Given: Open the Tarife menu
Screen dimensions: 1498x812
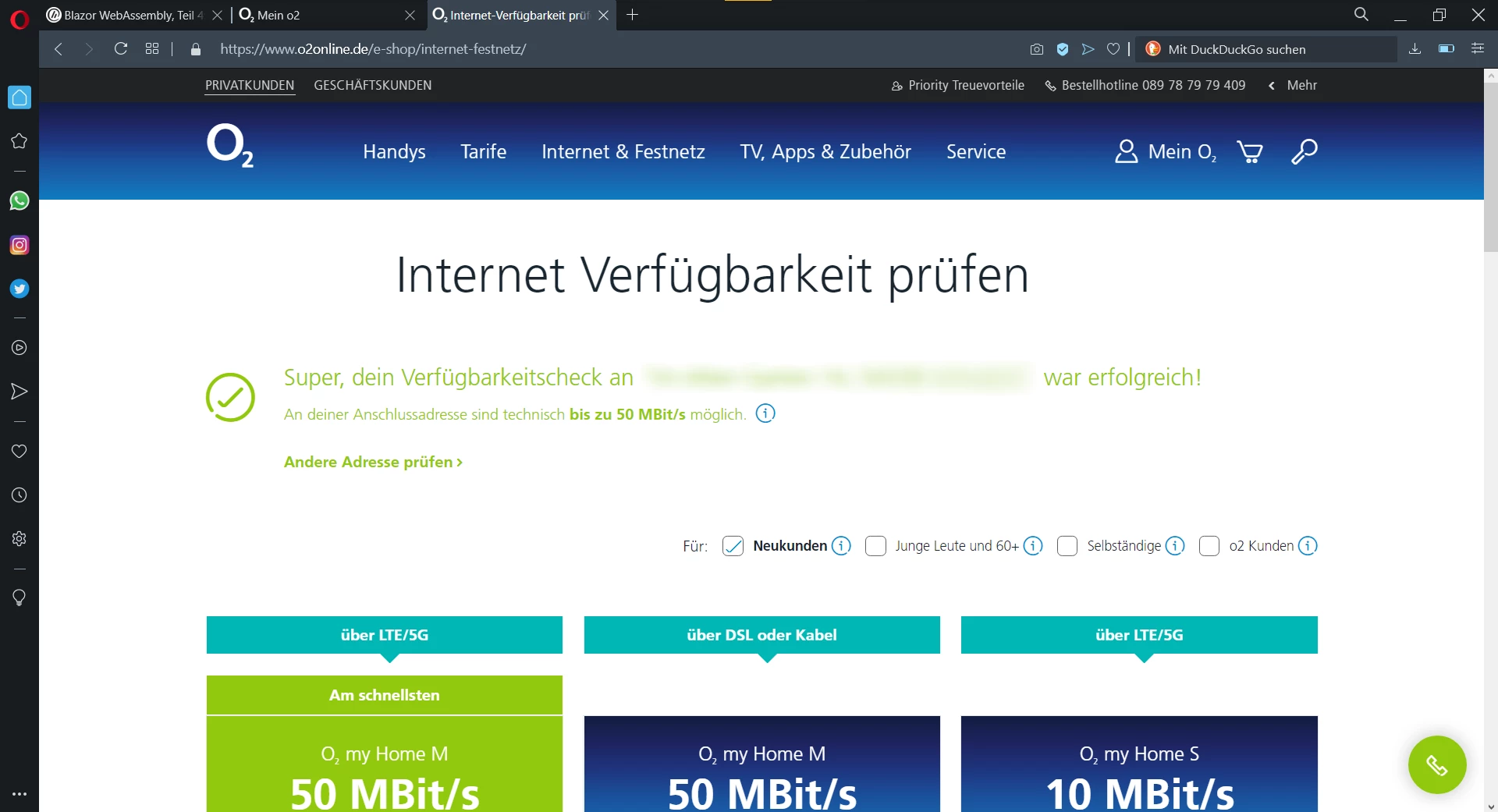Looking at the screenshot, I should click(484, 151).
